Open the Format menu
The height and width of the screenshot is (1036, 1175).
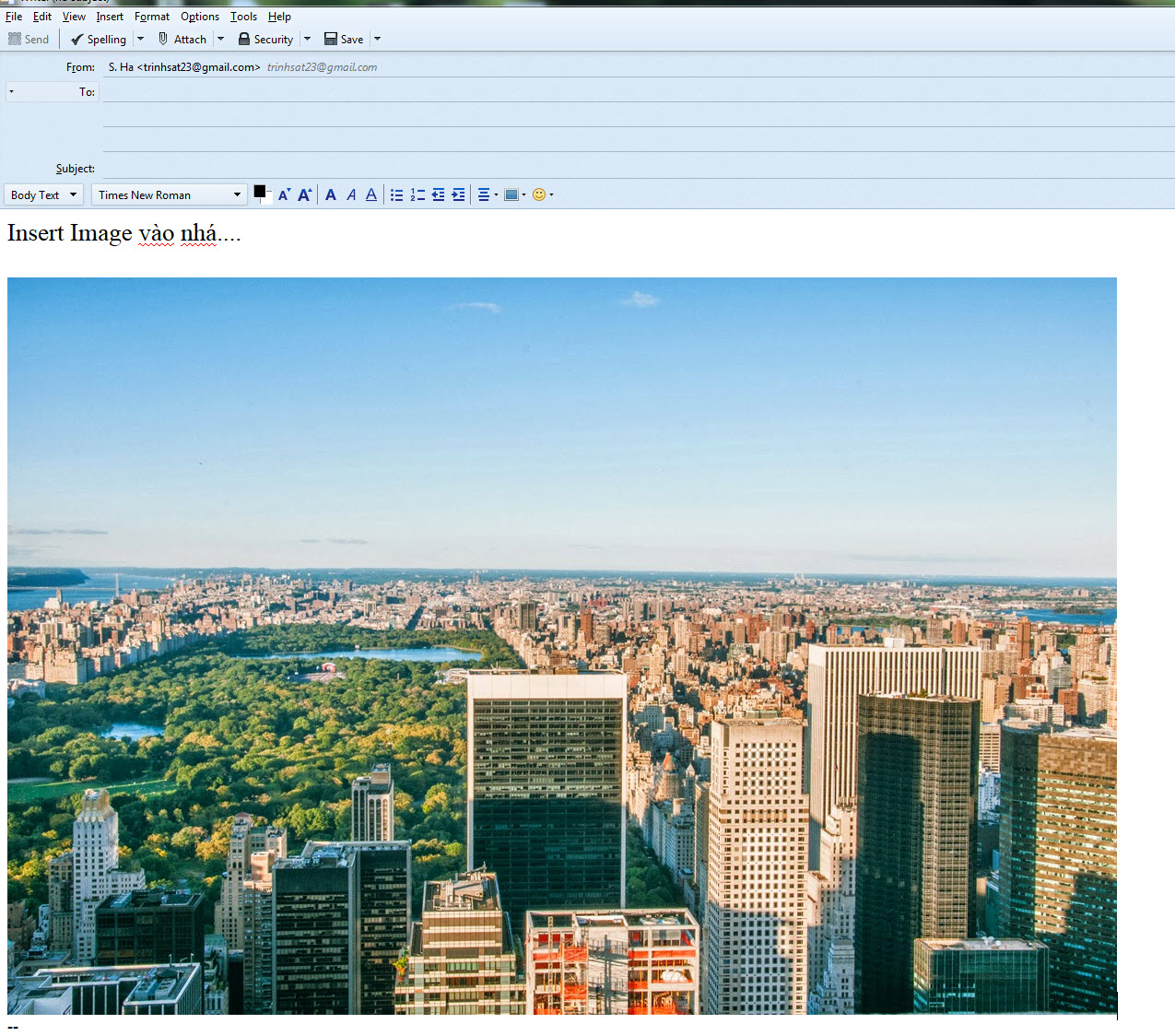pos(152,17)
